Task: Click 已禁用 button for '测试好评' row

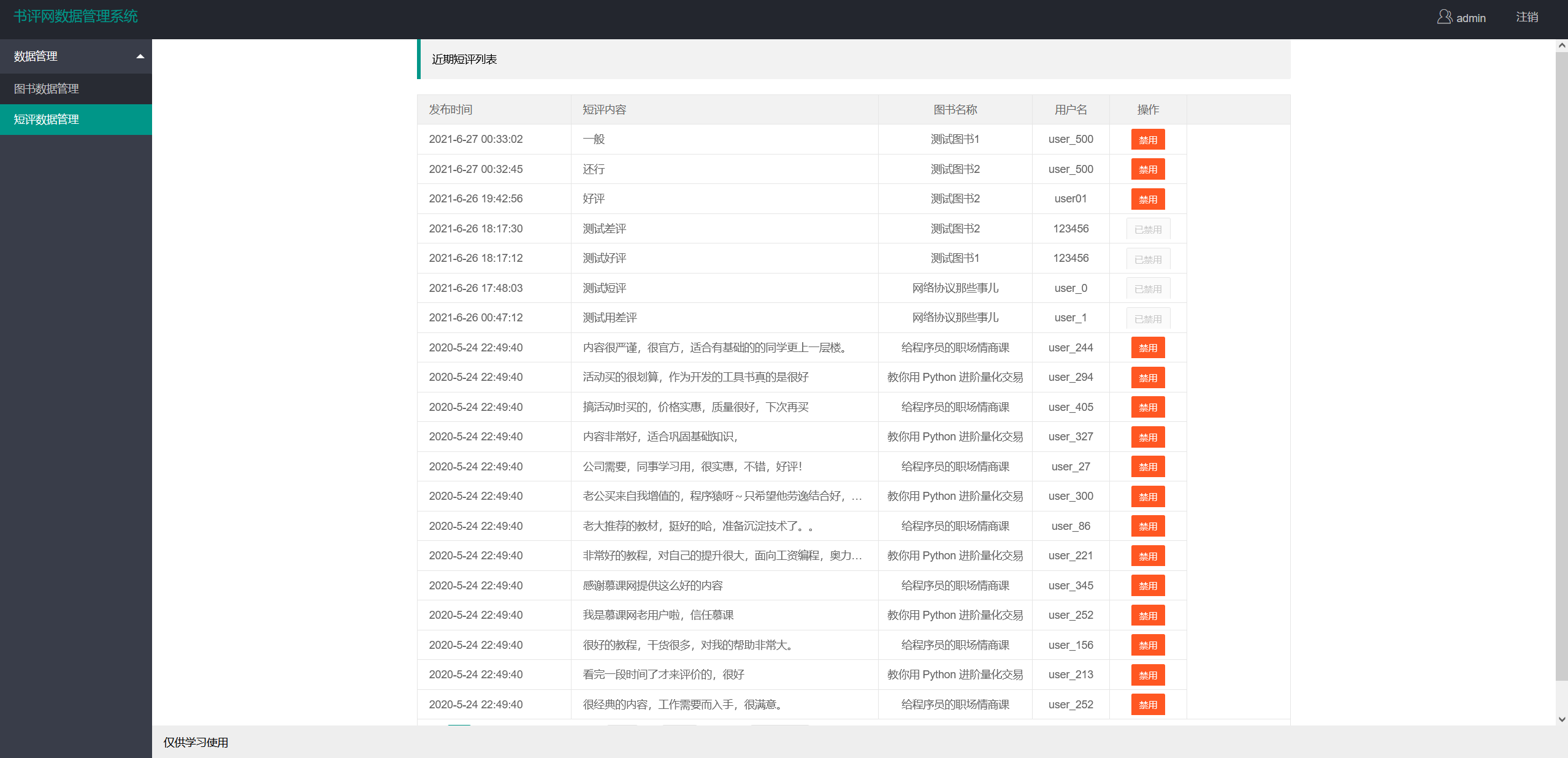Action: click(1148, 259)
